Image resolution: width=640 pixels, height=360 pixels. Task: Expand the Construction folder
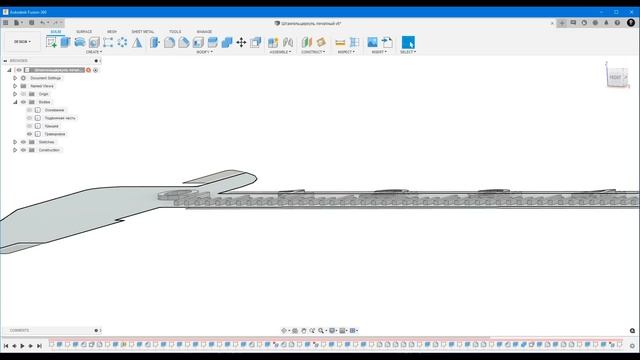15,150
